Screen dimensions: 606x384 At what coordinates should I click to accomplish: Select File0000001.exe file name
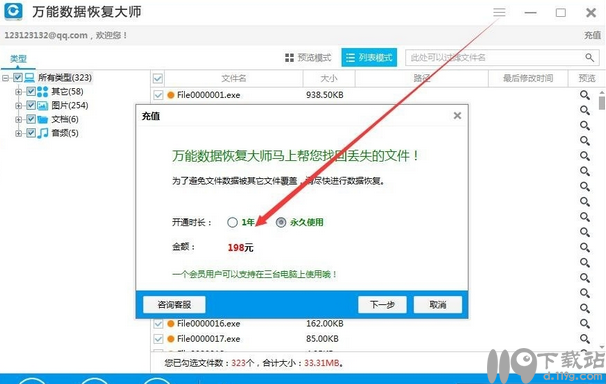click(209, 95)
